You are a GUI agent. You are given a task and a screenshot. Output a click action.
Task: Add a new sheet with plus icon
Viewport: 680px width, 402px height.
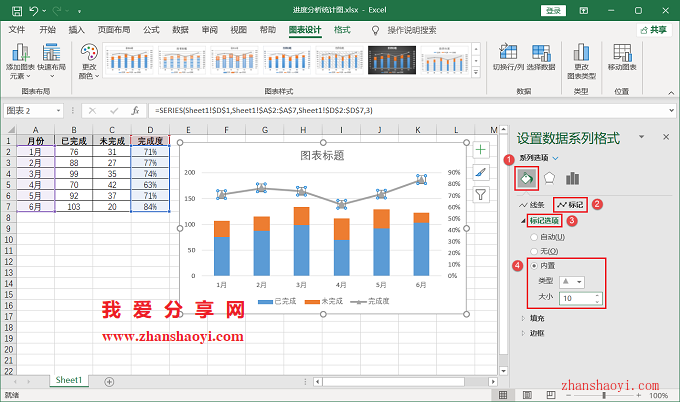(x=109, y=382)
